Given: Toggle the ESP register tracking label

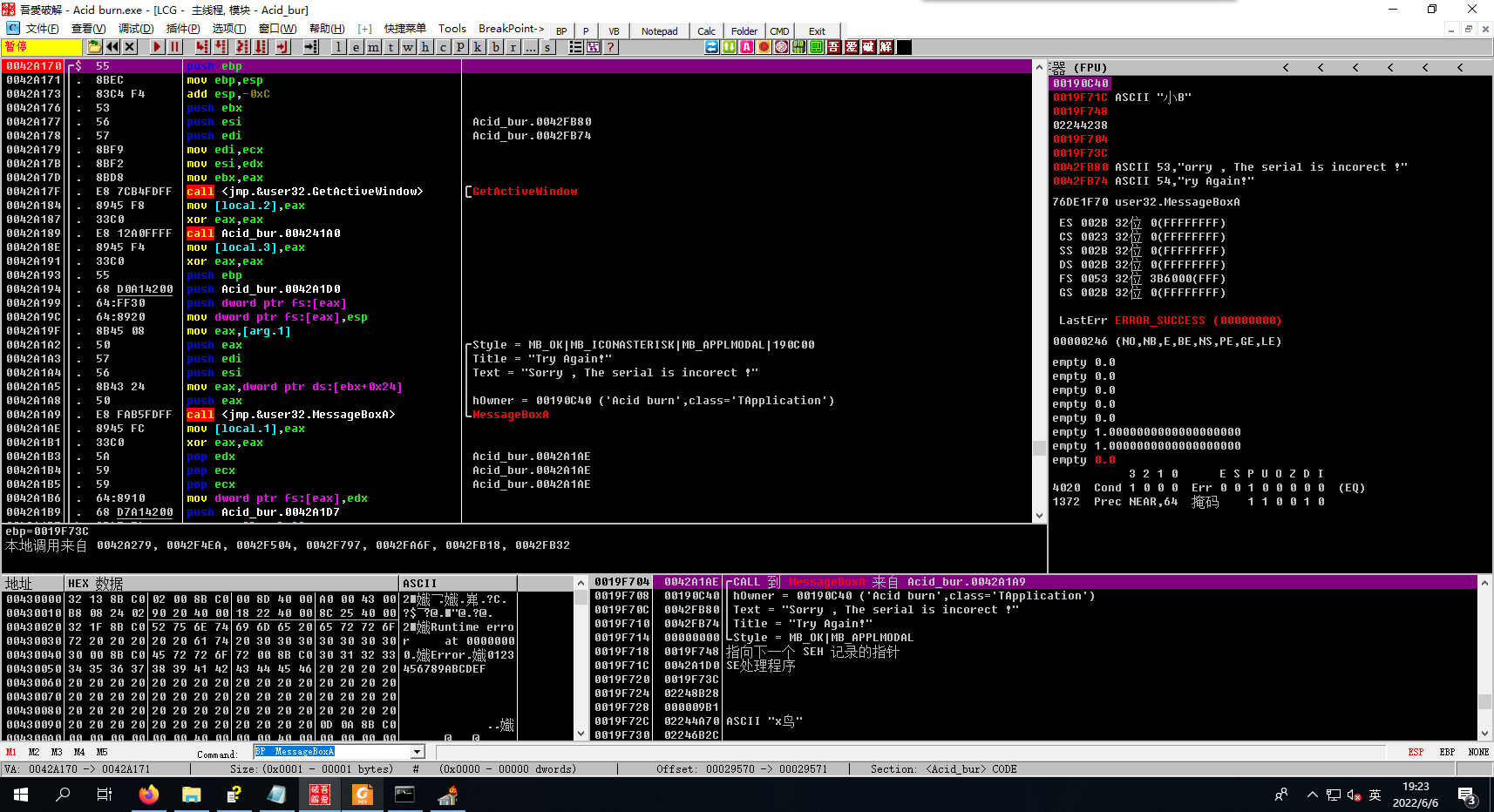Looking at the screenshot, I should 1416,752.
